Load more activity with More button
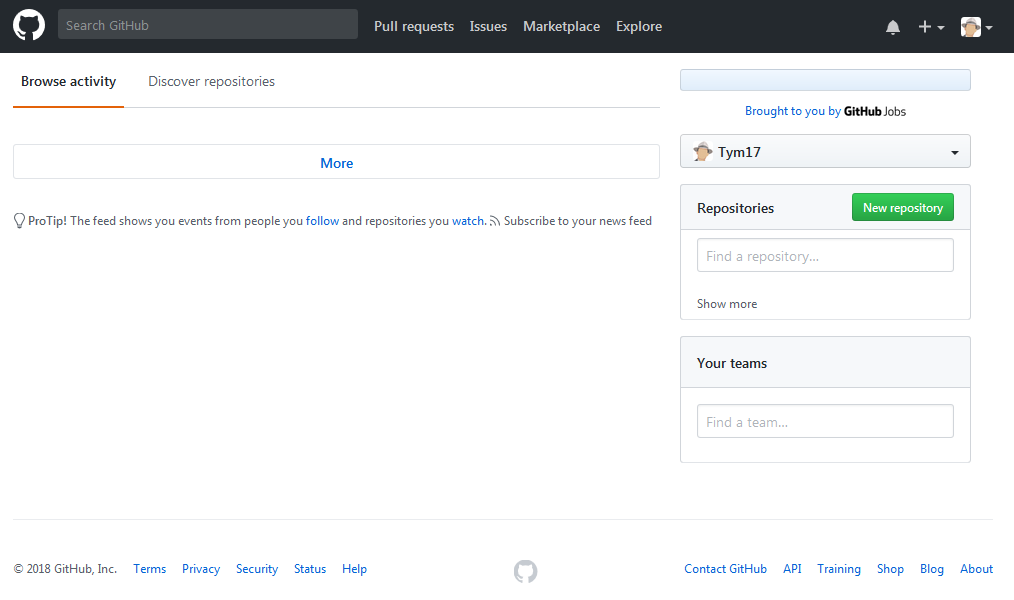The height and width of the screenshot is (600, 1014). tap(336, 162)
